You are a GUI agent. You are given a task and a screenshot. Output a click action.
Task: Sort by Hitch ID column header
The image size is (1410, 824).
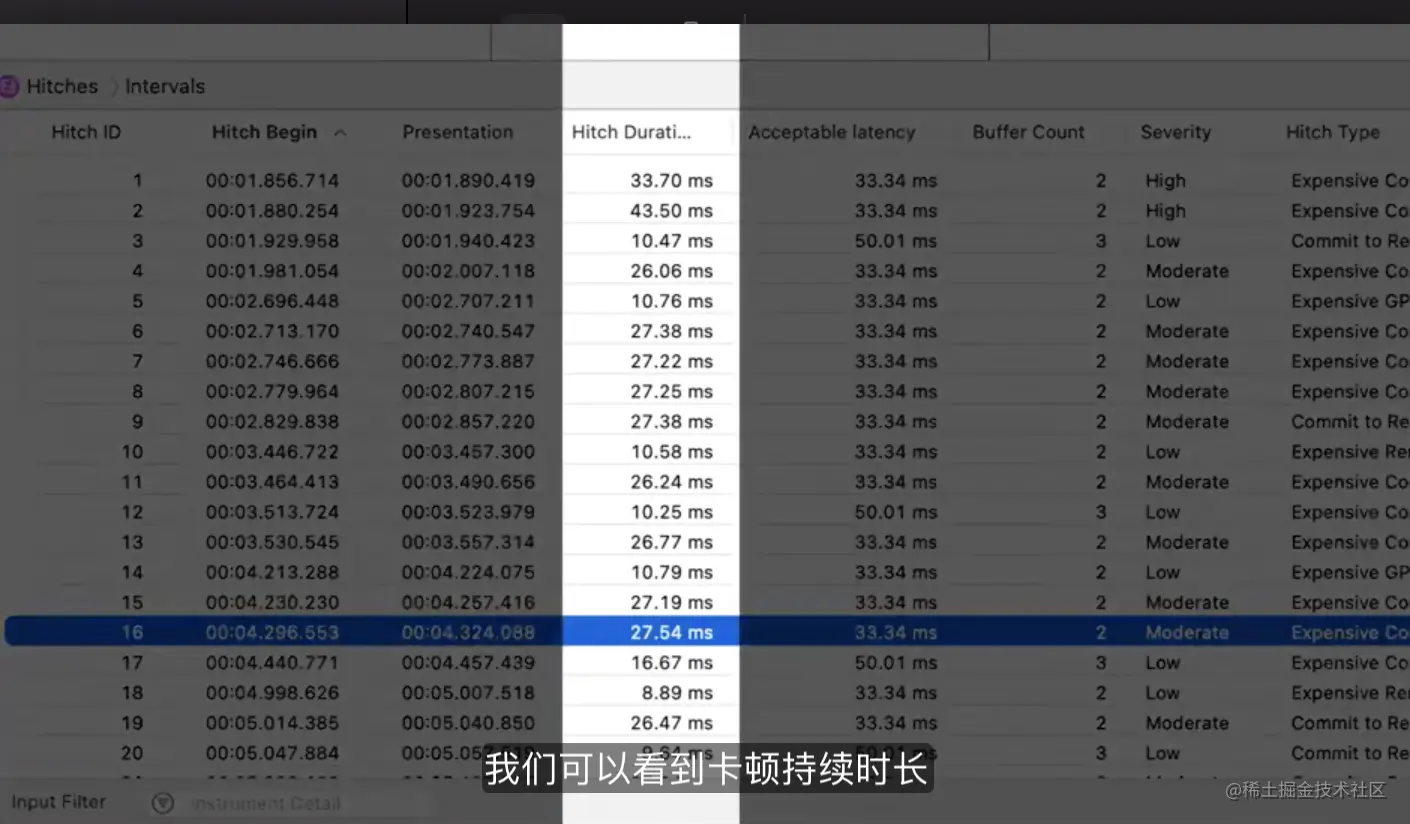pos(86,132)
